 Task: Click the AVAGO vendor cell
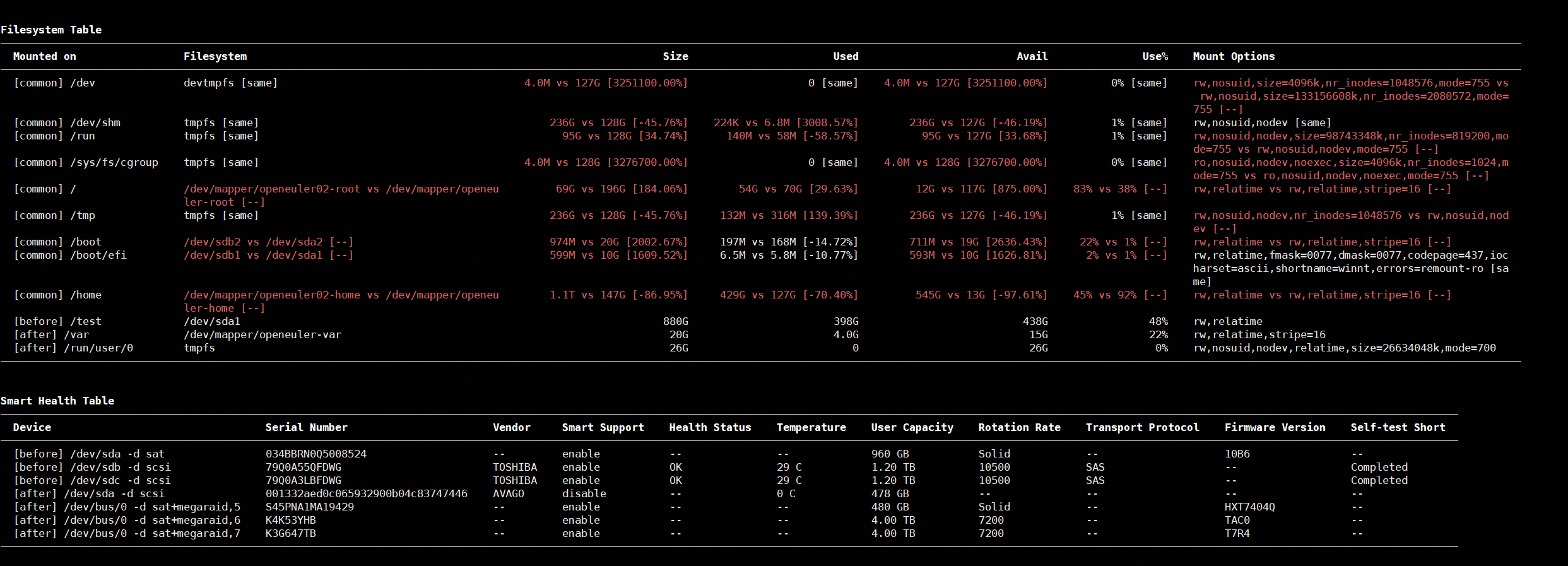click(509, 493)
